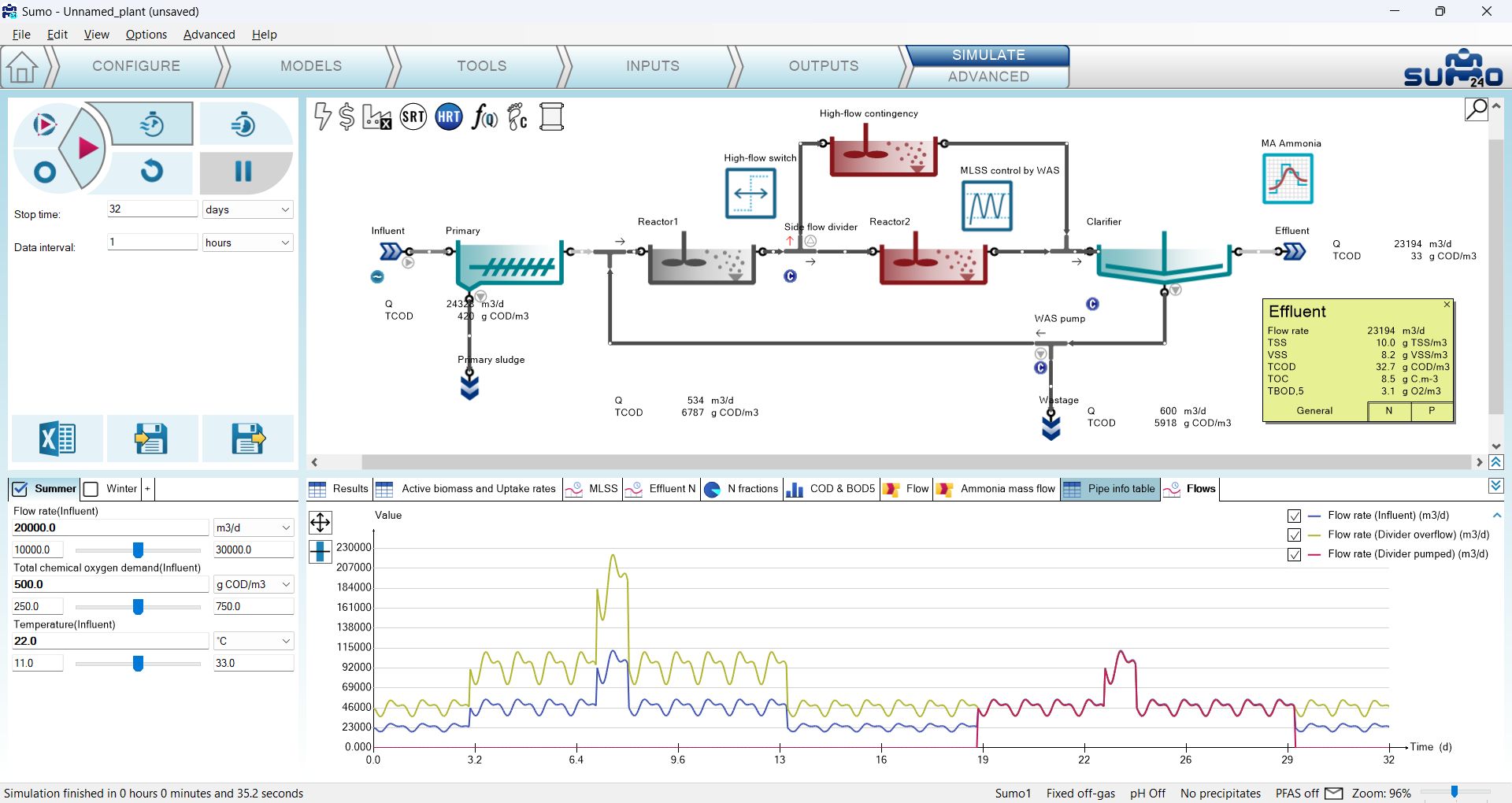1512x803 pixels.
Task: Add a new scenario with the plus button
Action: click(x=147, y=489)
